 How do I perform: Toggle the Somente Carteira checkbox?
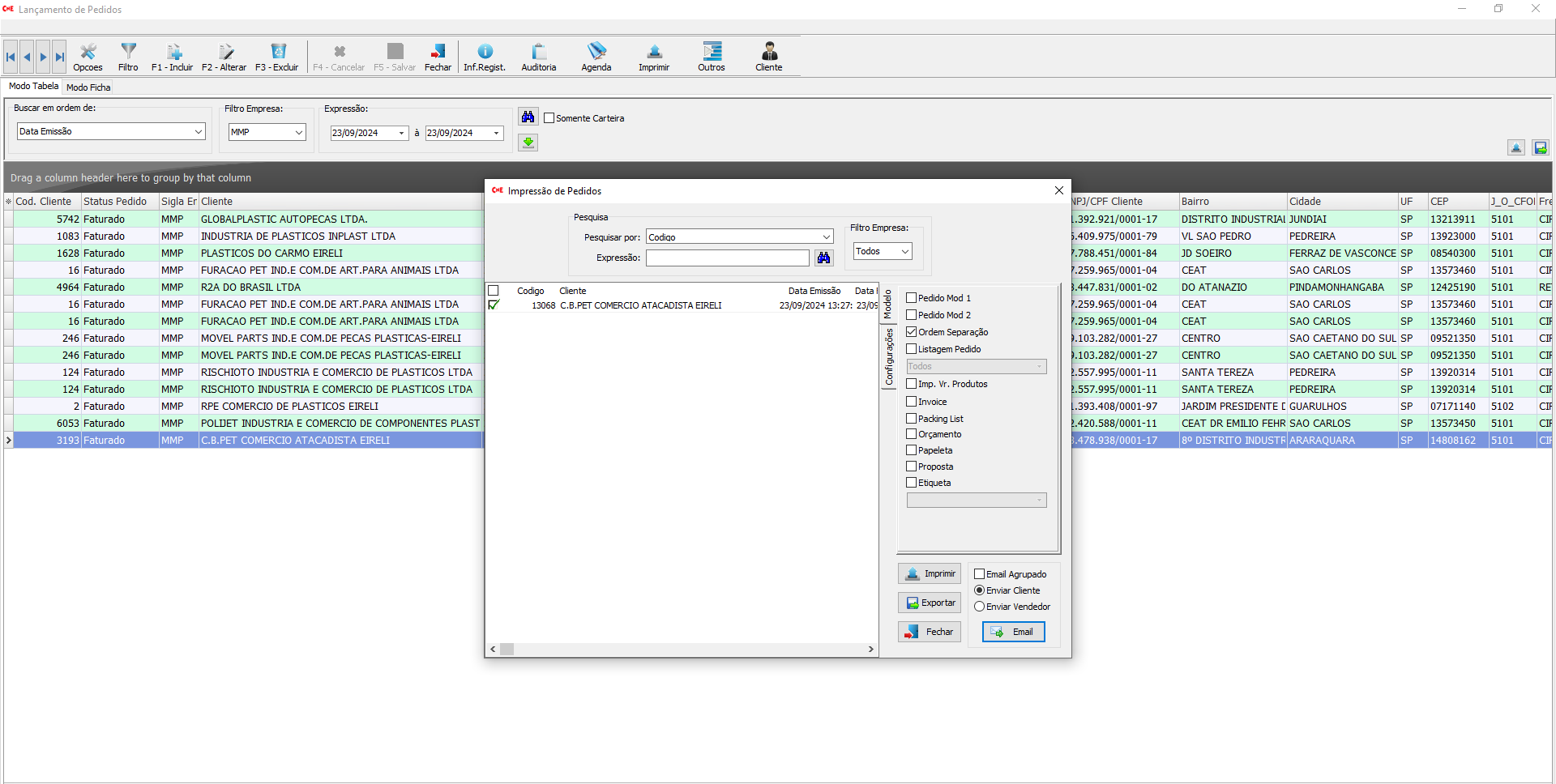pos(549,118)
